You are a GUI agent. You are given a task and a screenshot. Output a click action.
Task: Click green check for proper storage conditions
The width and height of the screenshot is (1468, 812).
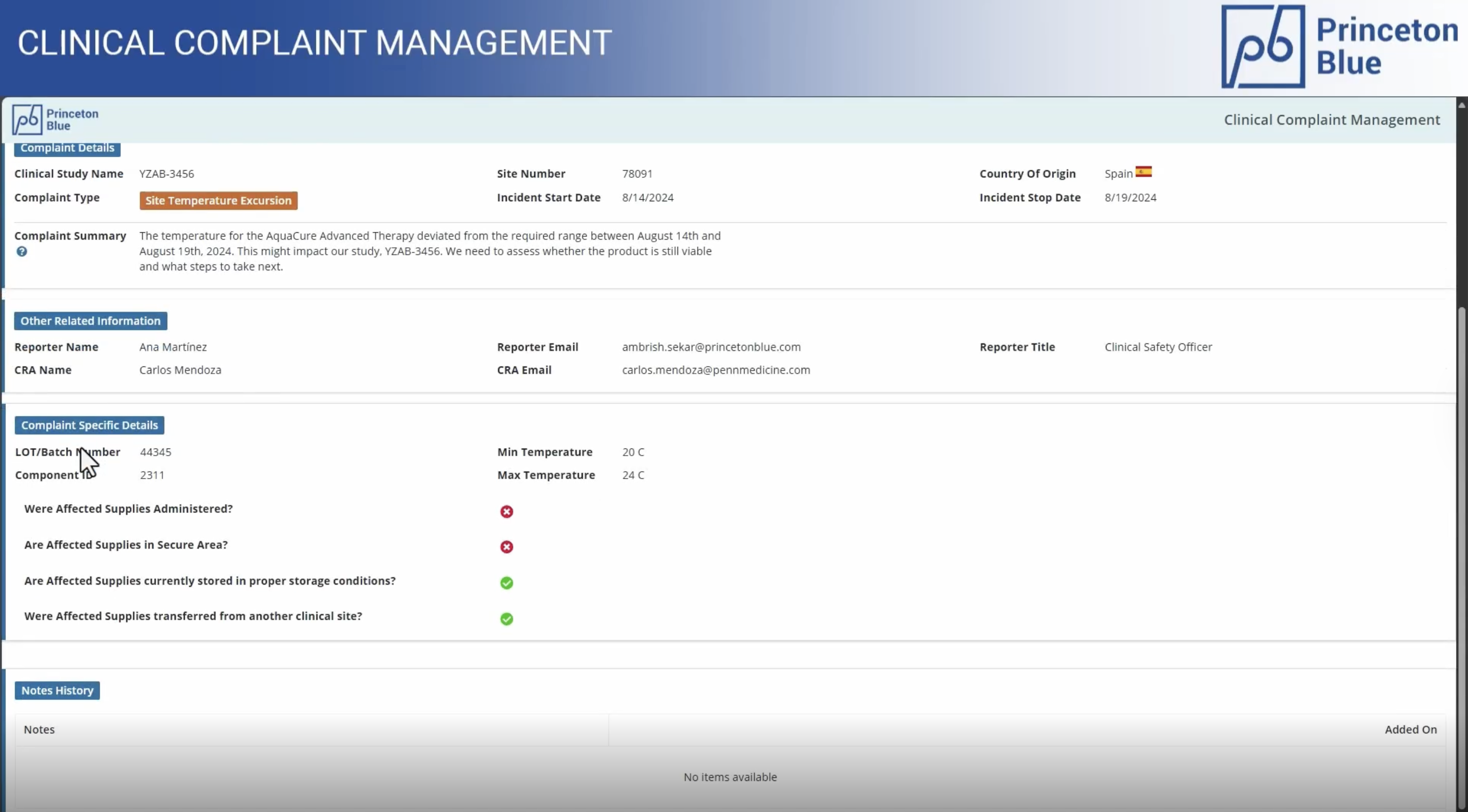(506, 583)
